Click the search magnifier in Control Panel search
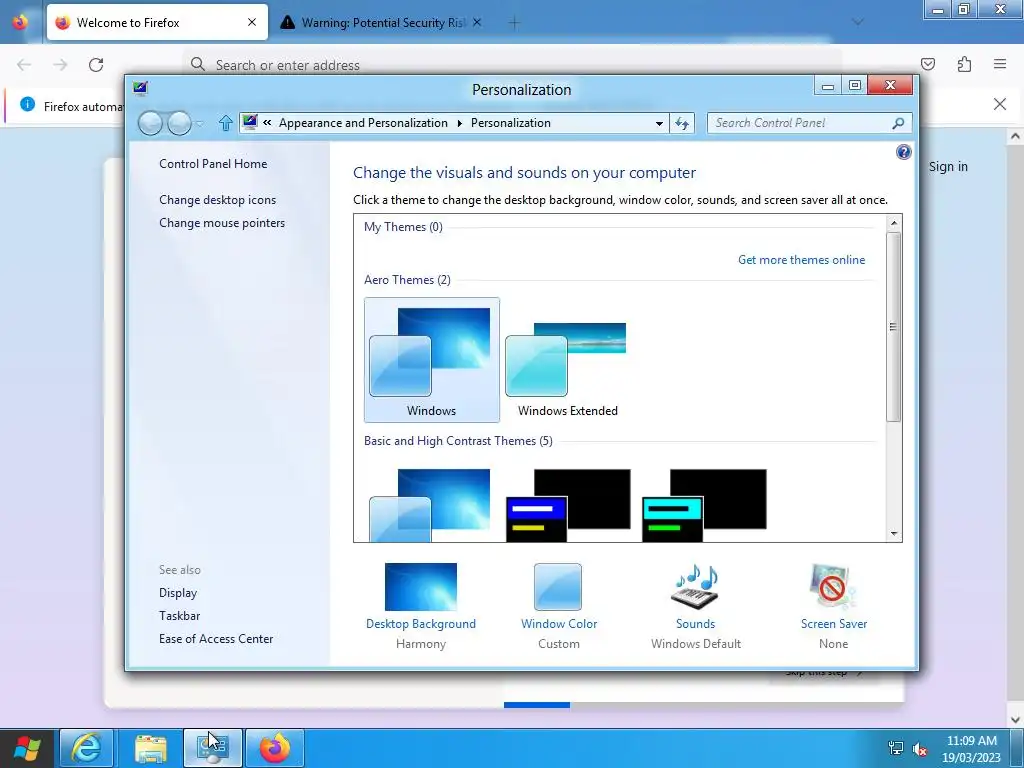The height and width of the screenshot is (768, 1024). [x=898, y=123]
